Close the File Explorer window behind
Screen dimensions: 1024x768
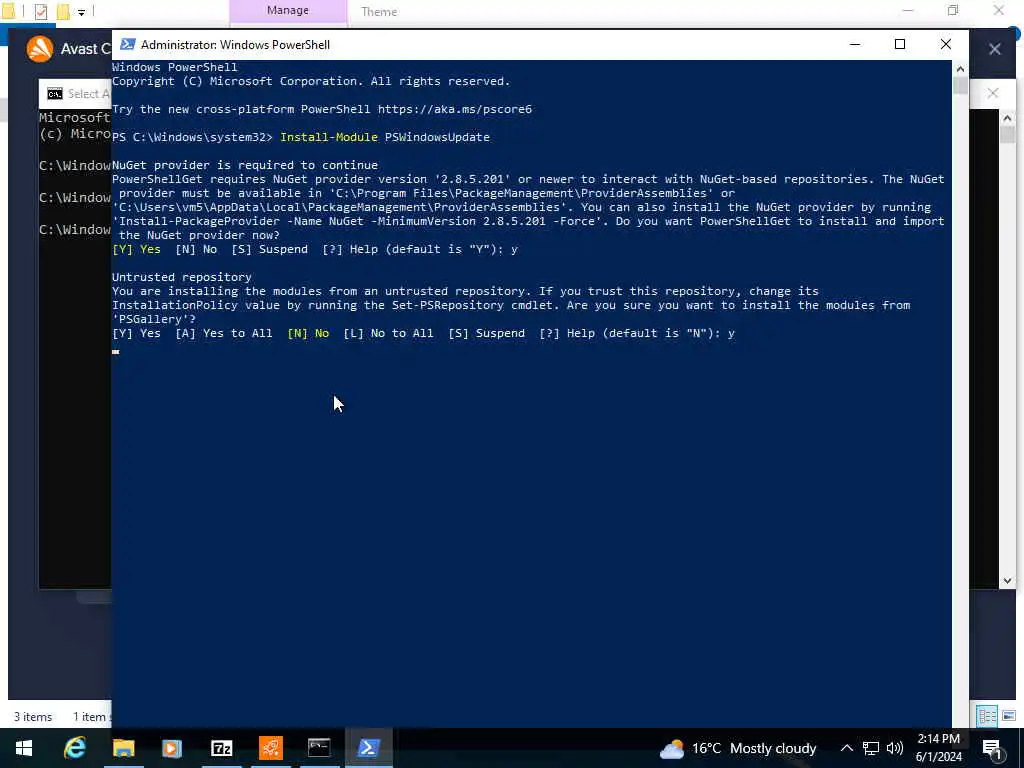click(999, 10)
